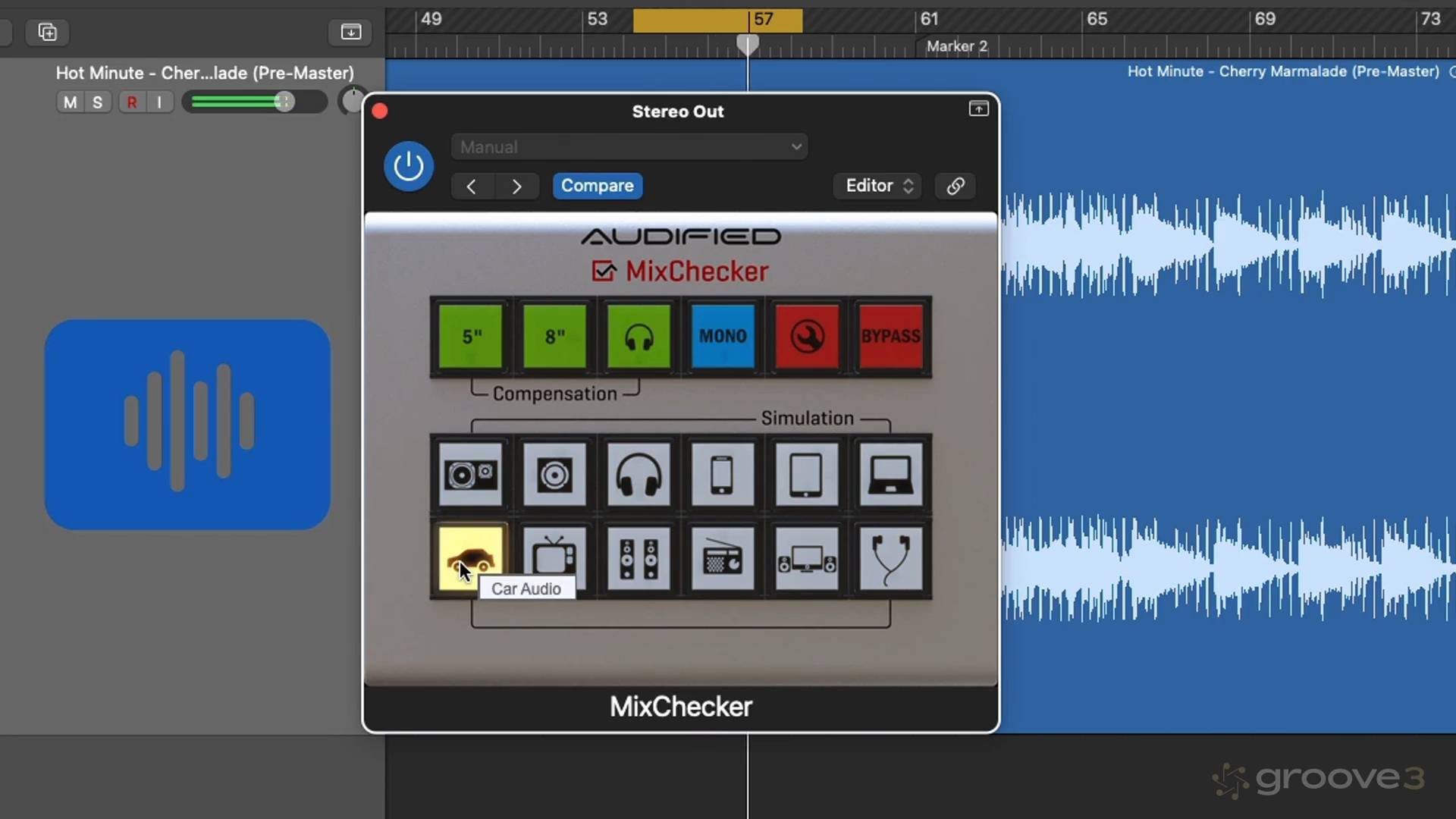Toggle the plugin power button
This screenshot has height=819, width=1456.
coord(408,166)
